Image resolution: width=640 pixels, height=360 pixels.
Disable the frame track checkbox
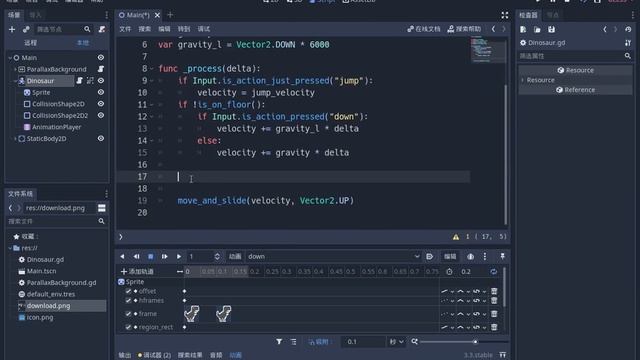128,314
